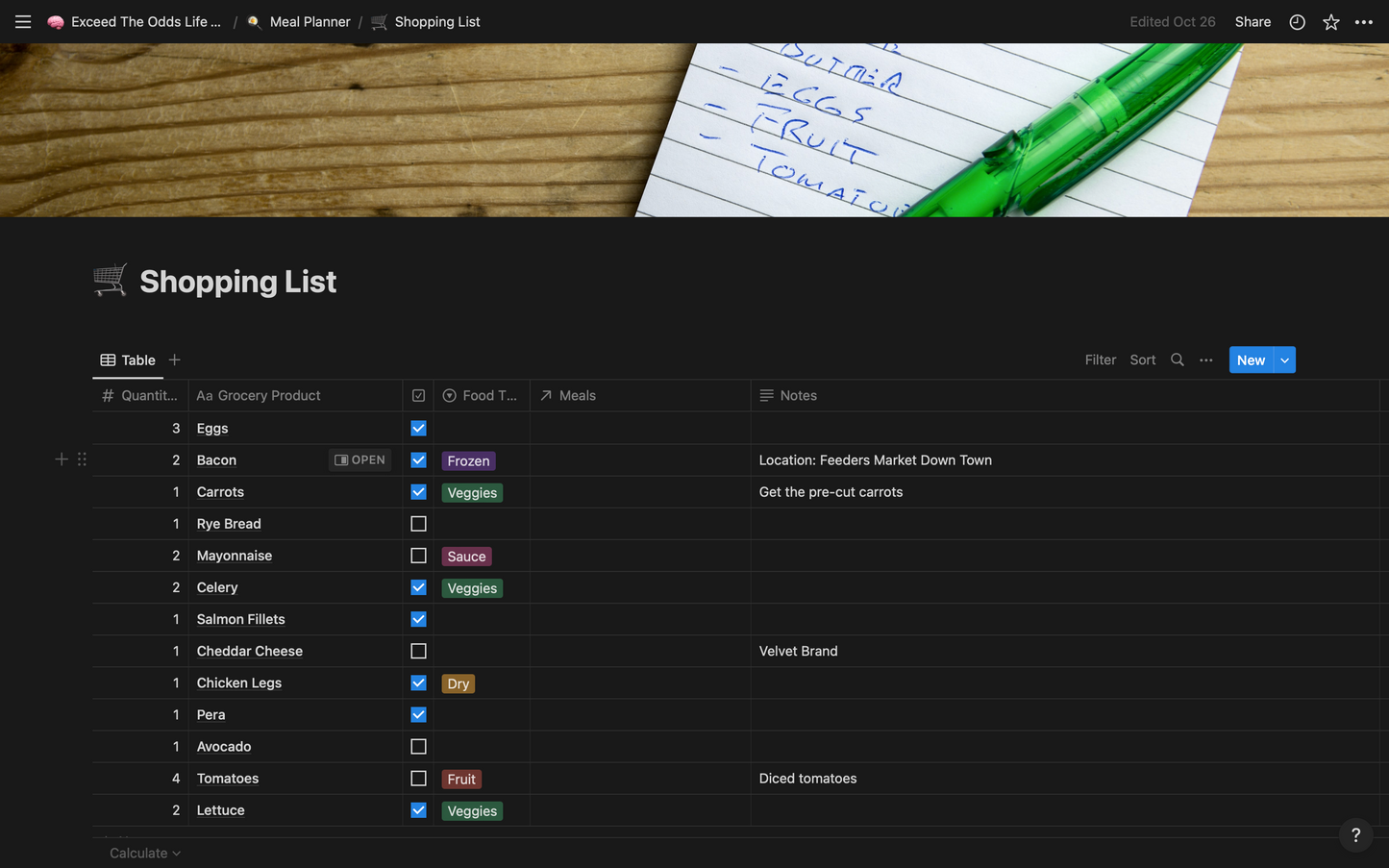Click the drag handle icon beside Bacon row
Viewport: 1389px width, 868px height.
(x=82, y=459)
